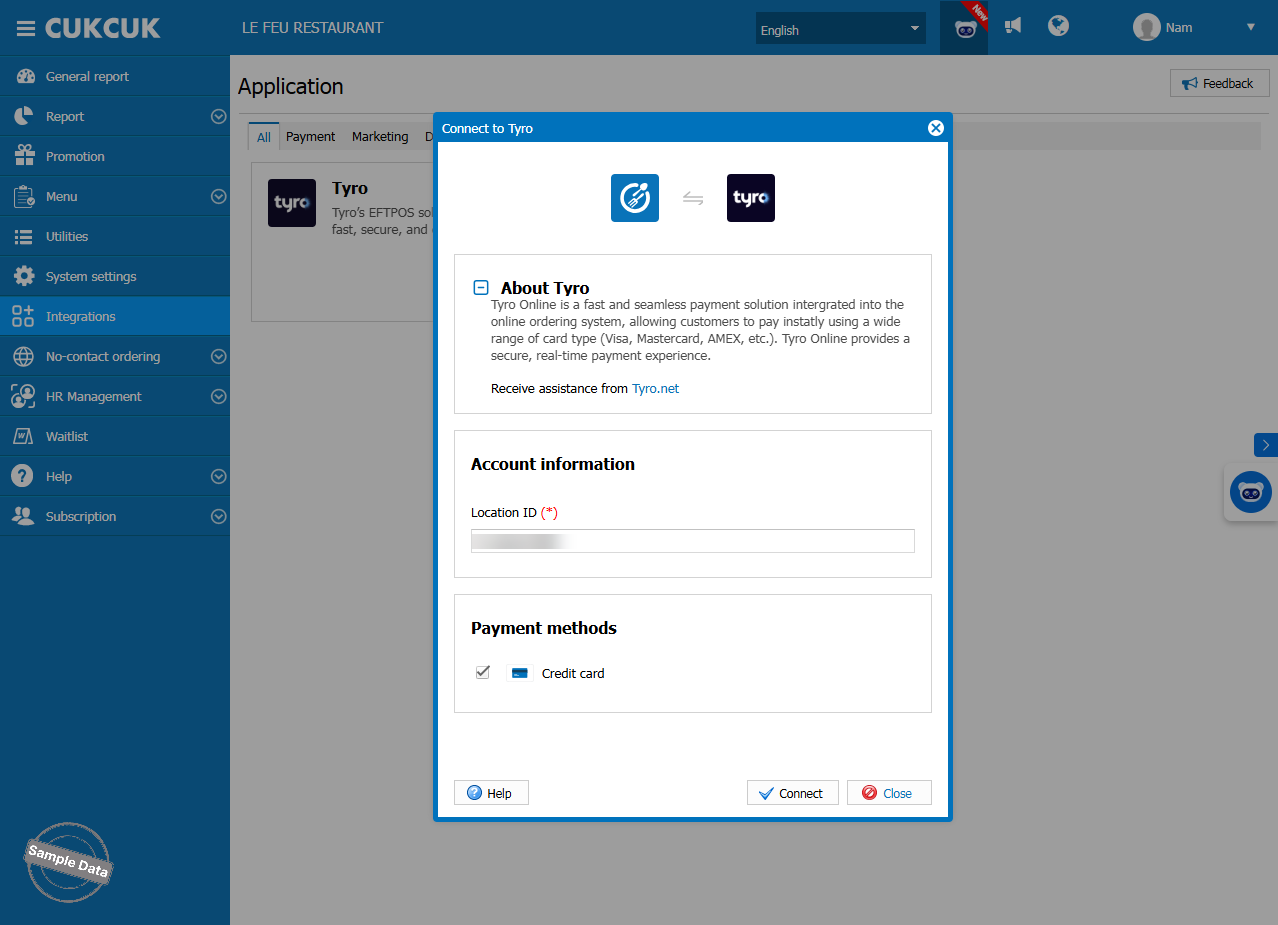
Task: Click the Connect button
Action: [x=793, y=793]
